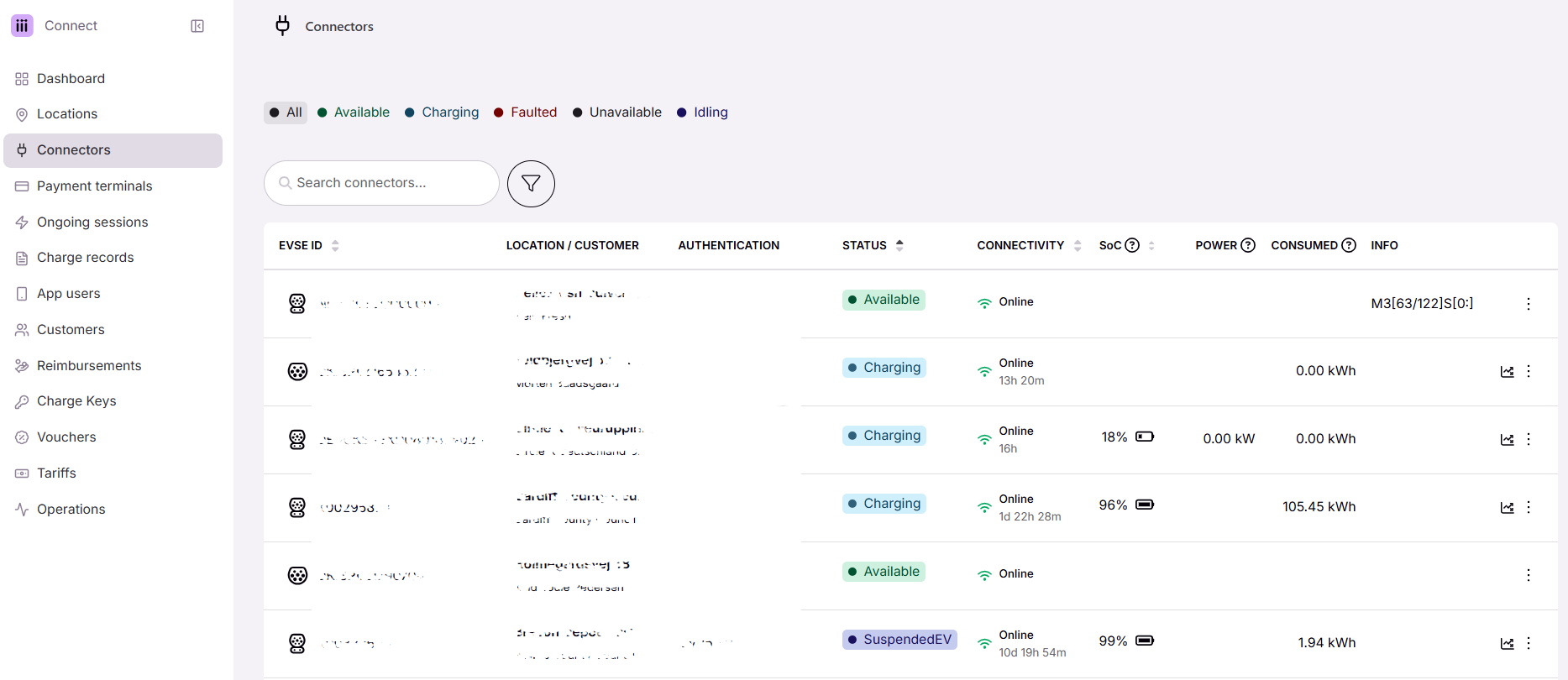This screenshot has height=680, width=1568.
Task: Show CONSUMED help tooltip icon
Action: [1349, 245]
